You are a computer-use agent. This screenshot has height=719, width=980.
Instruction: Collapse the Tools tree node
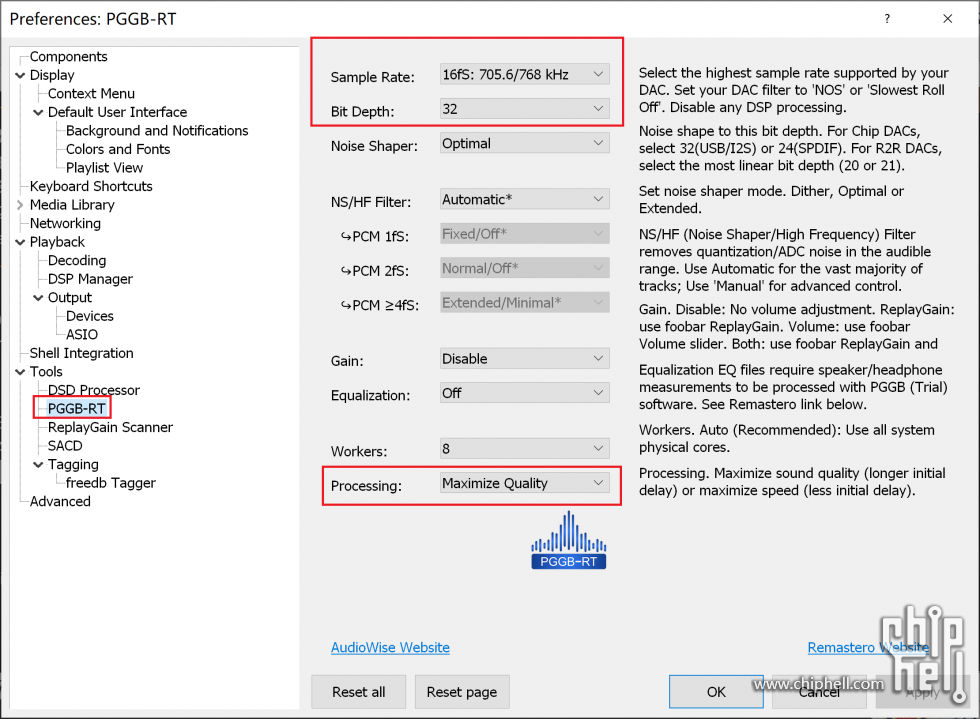pyautogui.click(x=20, y=372)
